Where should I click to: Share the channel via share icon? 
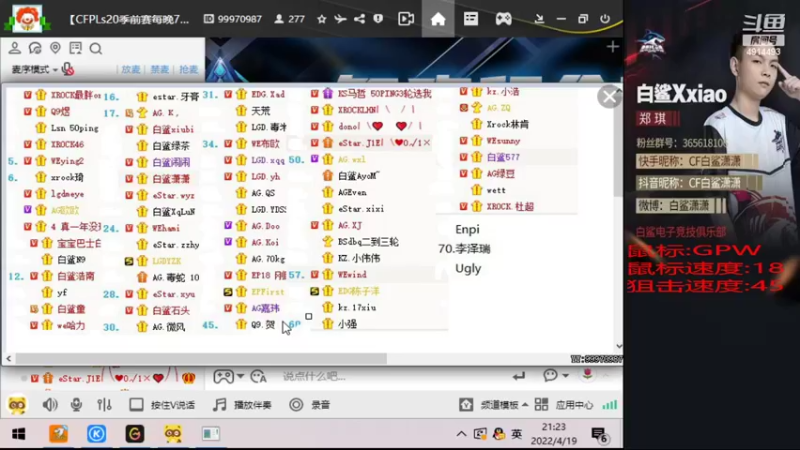click(x=360, y=19)
